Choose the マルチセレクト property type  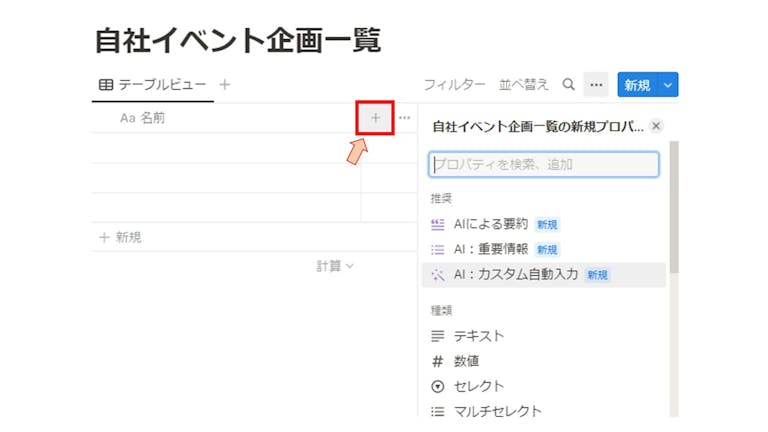(544, 411)
